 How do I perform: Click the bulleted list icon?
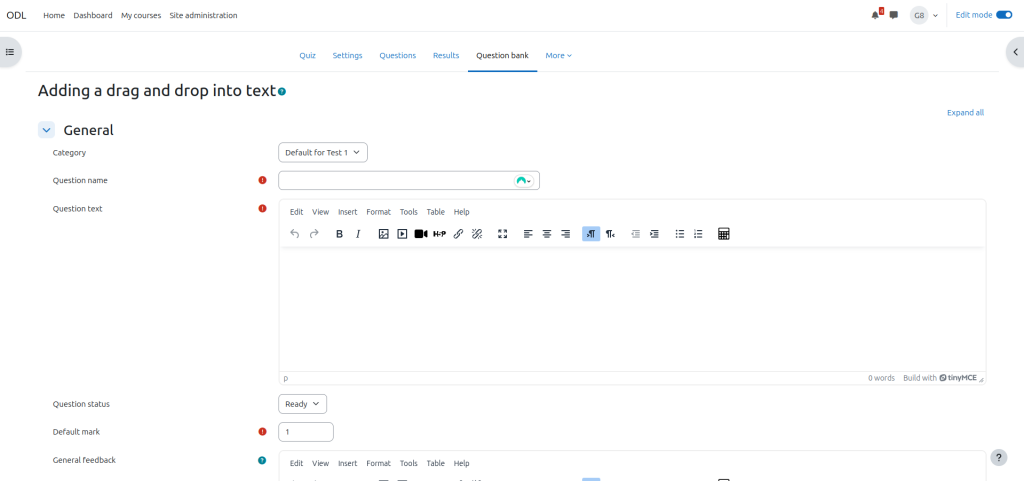point(680,234)
